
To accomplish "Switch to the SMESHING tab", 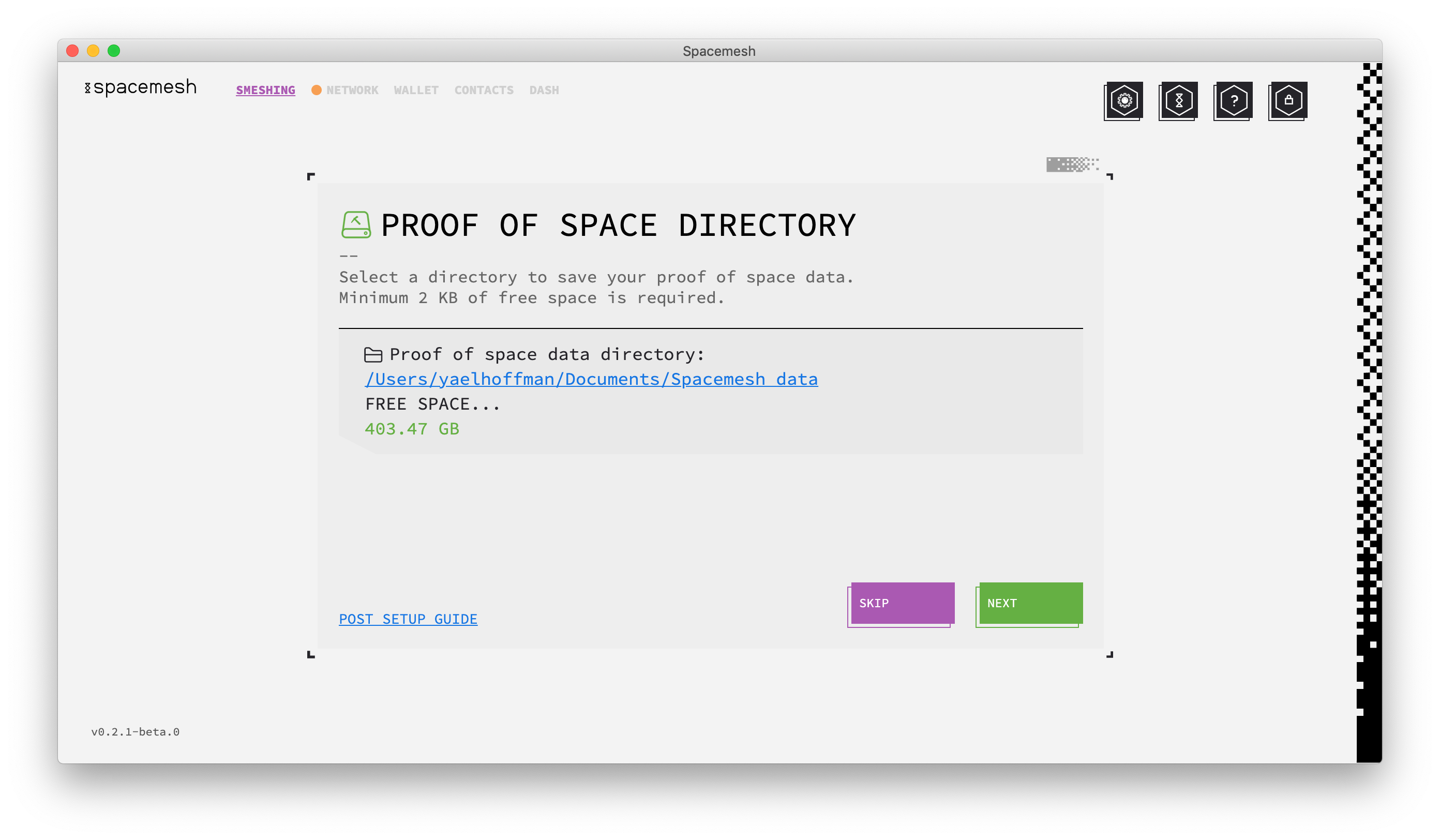I will (x=265, y=91).
